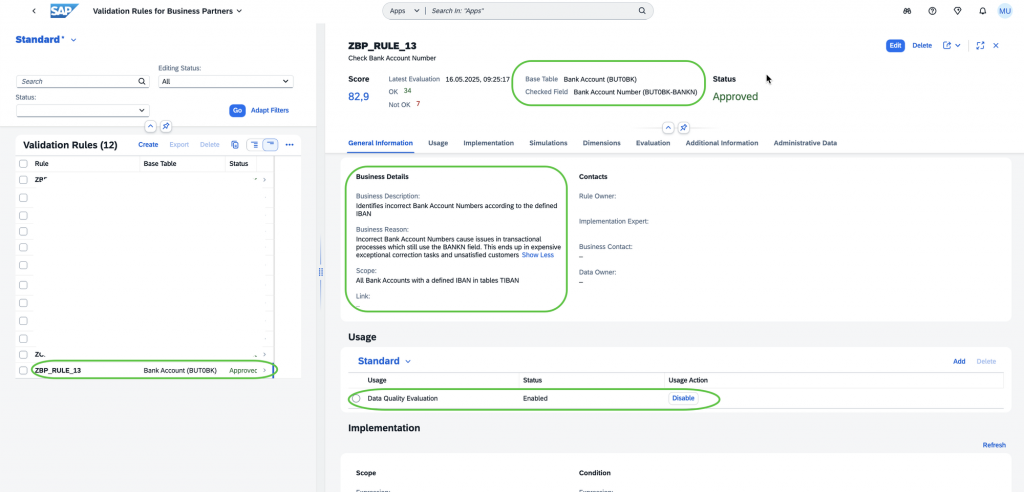Click Show Less in Business Reason
This screenshot has height=492, width=1024.
537,255
